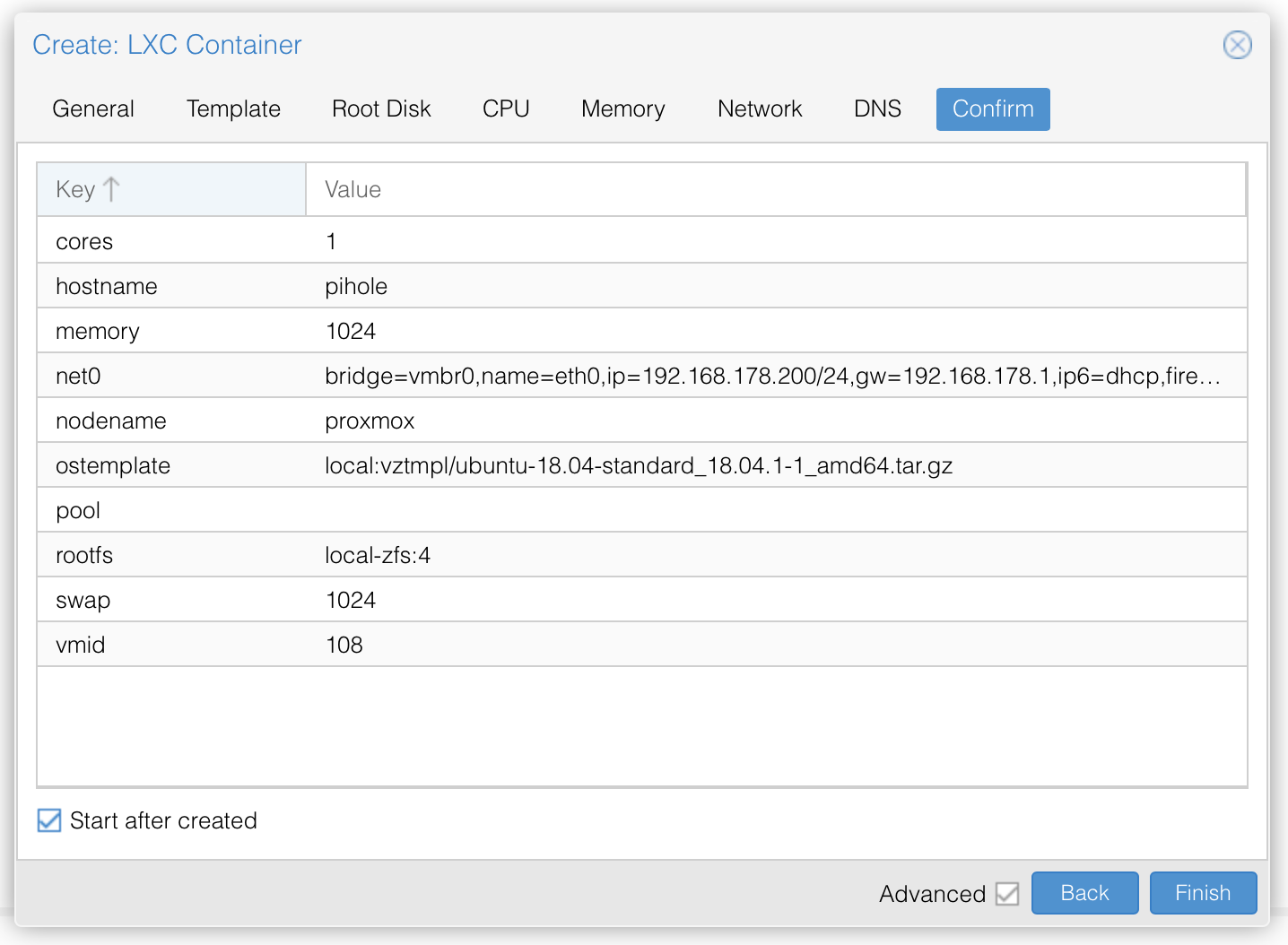
Task: Enable the Start after created checkbox
Action: 49,820
